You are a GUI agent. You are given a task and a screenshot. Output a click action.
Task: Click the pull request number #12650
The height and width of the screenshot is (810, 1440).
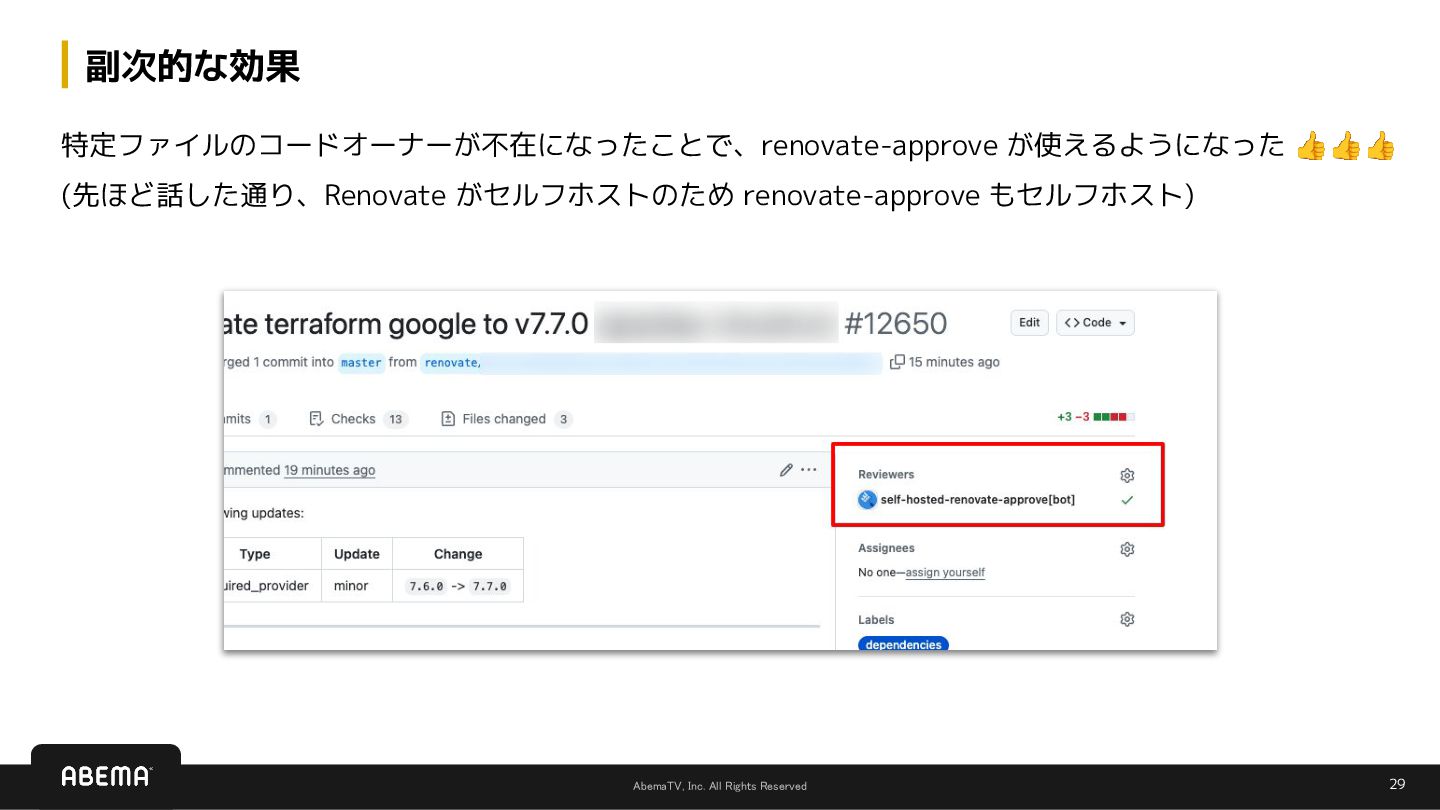895,324
